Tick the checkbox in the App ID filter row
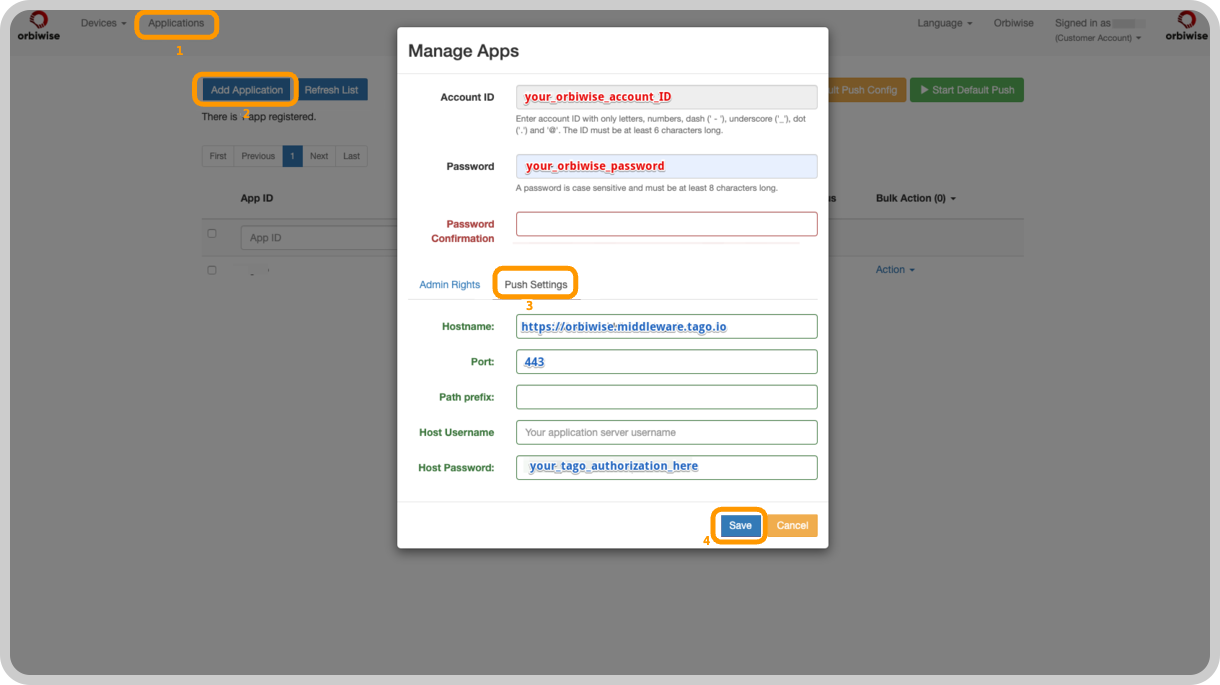 [211, 234]
